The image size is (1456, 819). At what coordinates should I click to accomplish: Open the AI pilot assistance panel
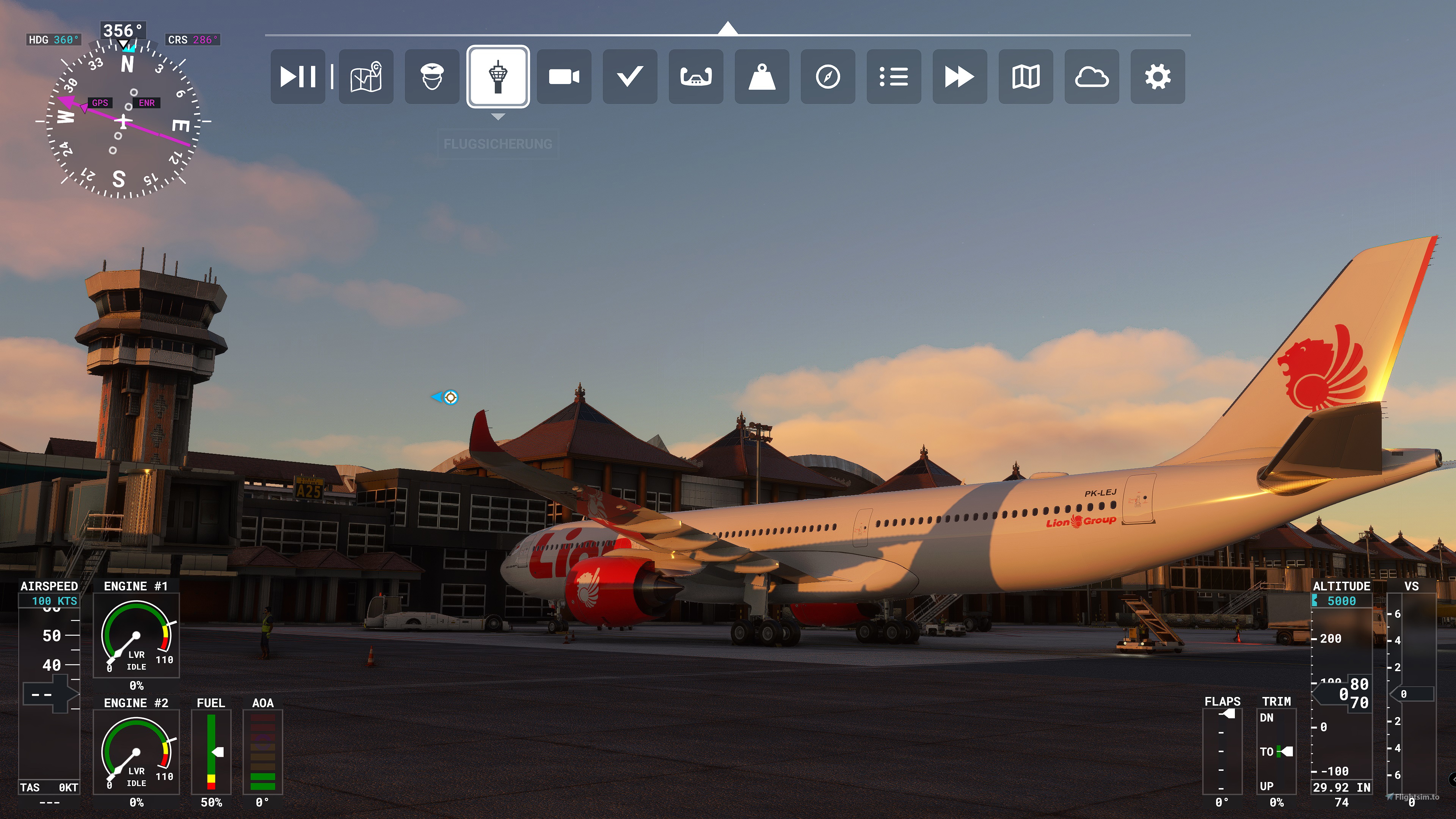tap(432, 76)
